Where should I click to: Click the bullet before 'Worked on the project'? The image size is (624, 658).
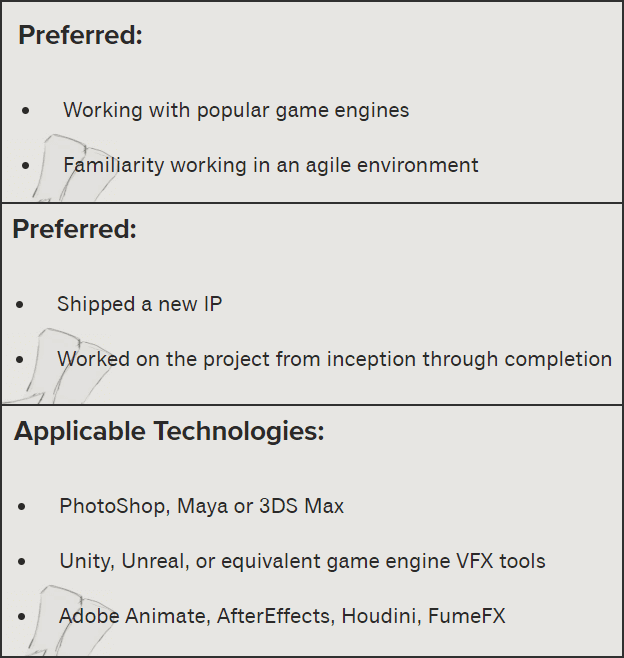(x=20, y=359)
